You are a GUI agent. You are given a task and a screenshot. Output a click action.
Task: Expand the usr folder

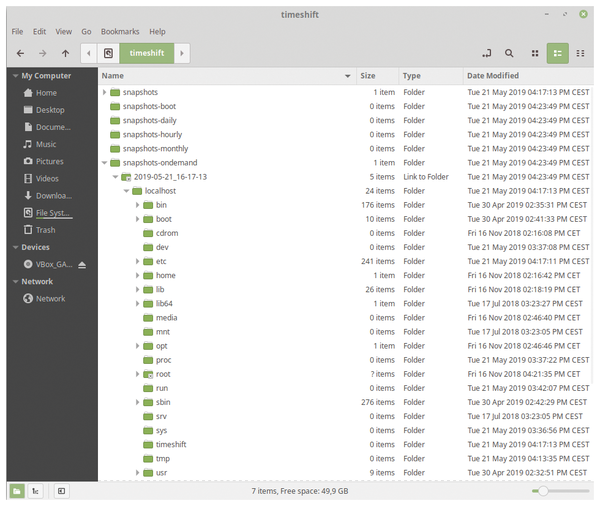(138, 472)
